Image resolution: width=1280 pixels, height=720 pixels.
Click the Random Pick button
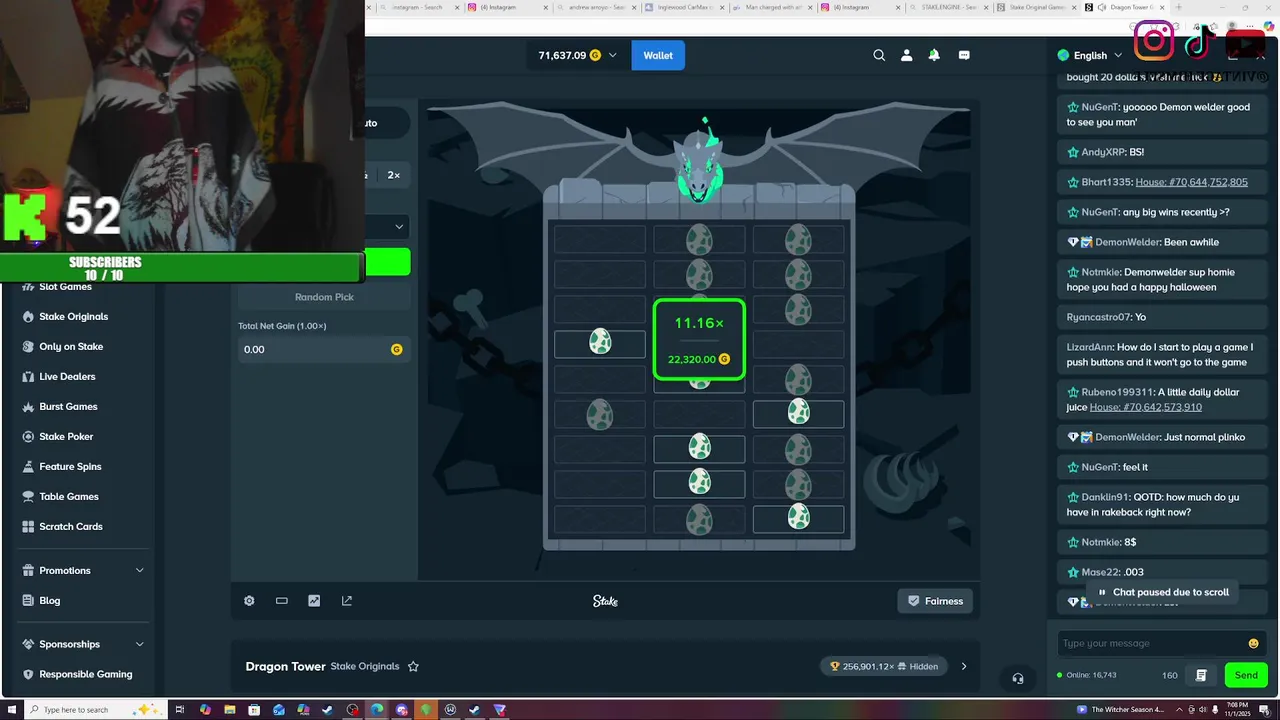(324, 297)
